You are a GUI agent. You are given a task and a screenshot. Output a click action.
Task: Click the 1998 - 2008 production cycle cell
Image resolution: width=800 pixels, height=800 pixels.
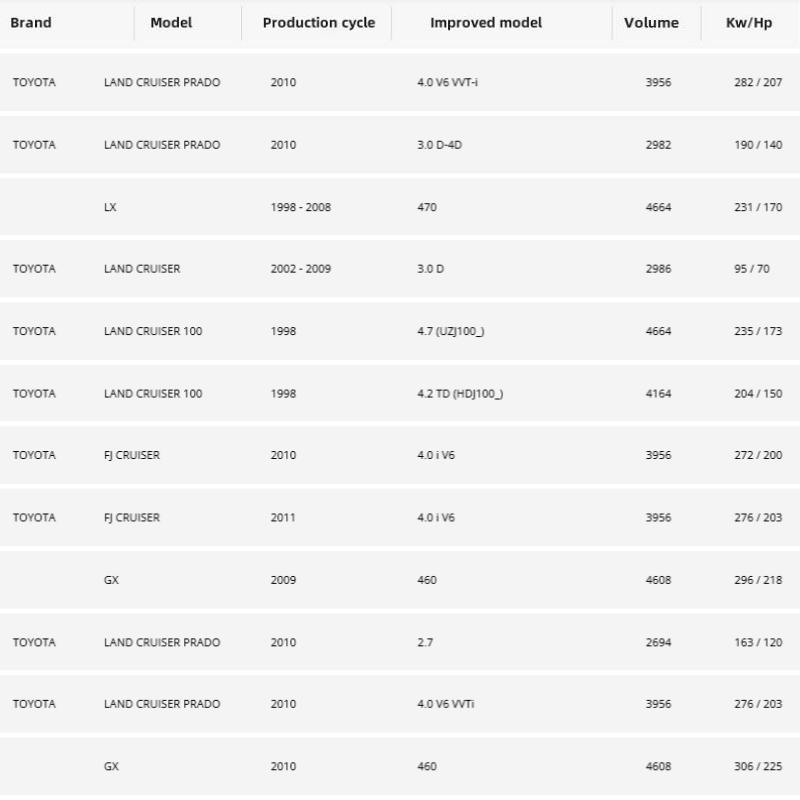pyautogui.click(x=300, y=207)
